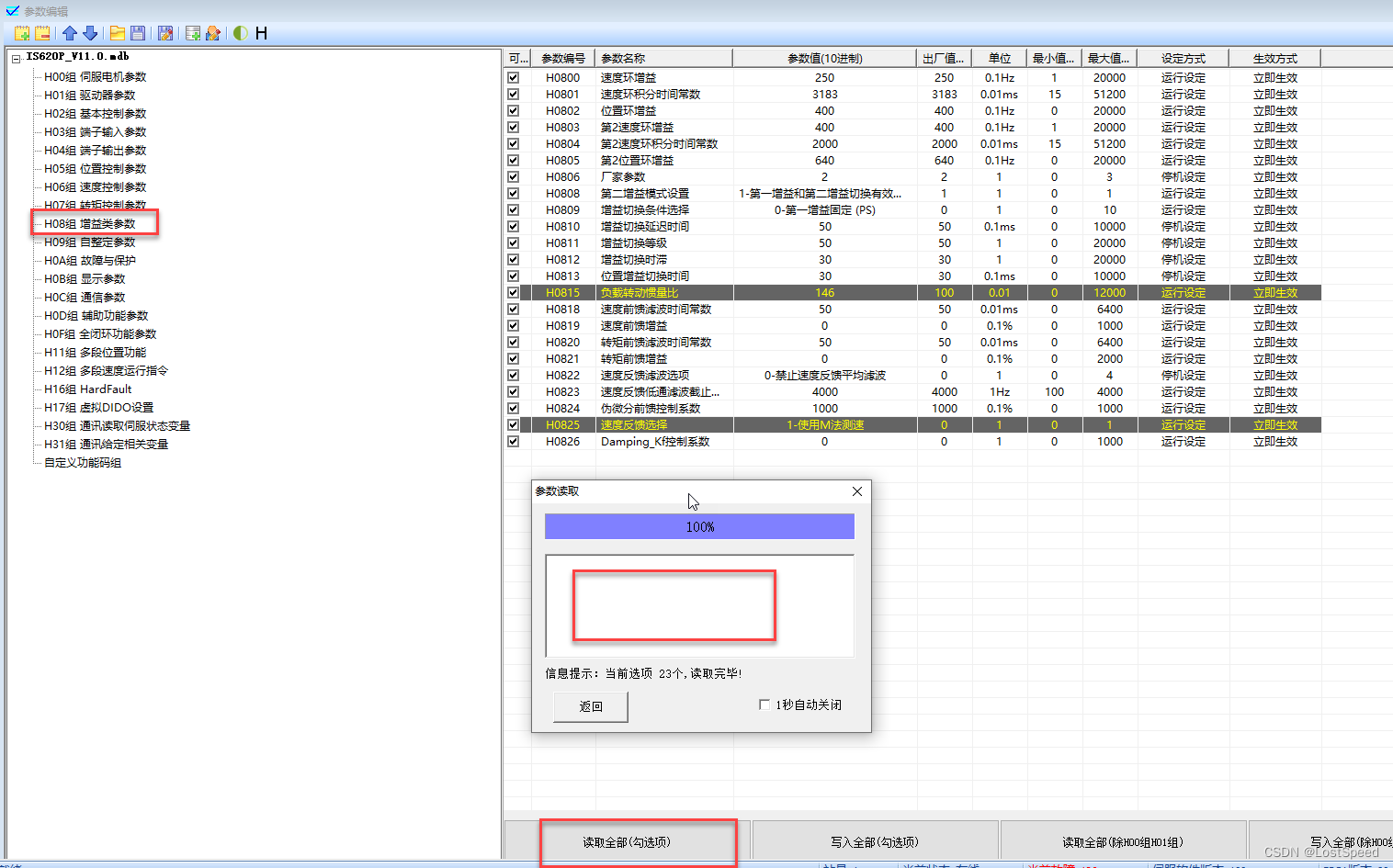Select H0C组 通信参数 in tree
This screenshot has width=1393, height=868.
coord(85,298)
